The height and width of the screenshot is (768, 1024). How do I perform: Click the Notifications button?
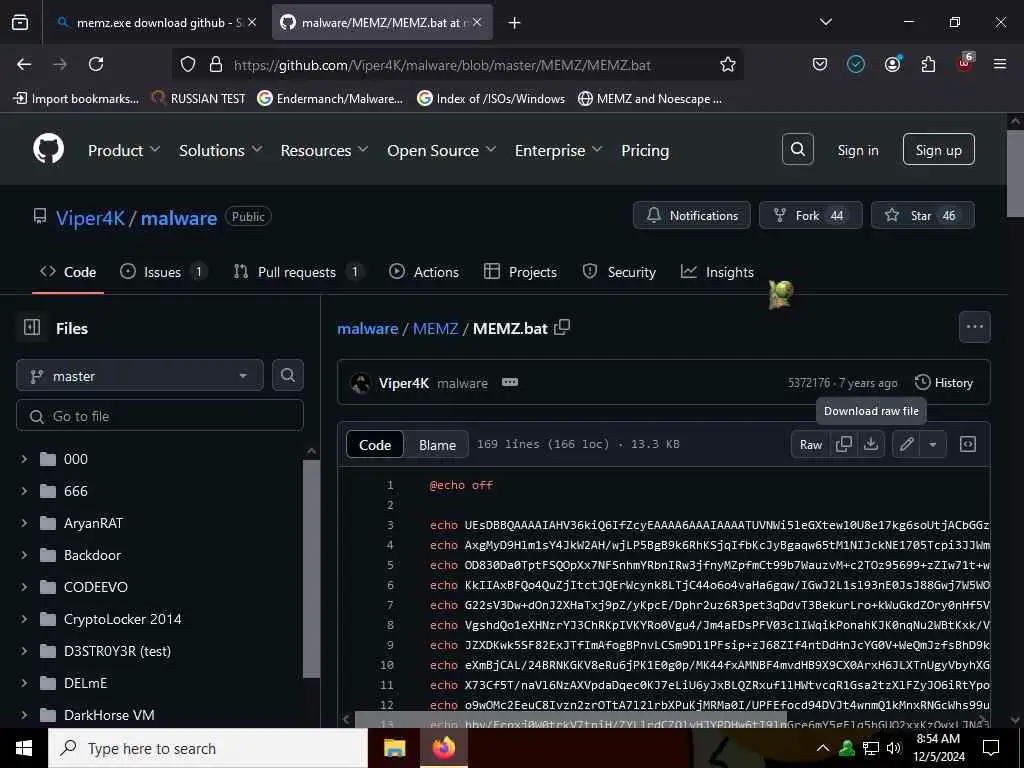(692, 215)
